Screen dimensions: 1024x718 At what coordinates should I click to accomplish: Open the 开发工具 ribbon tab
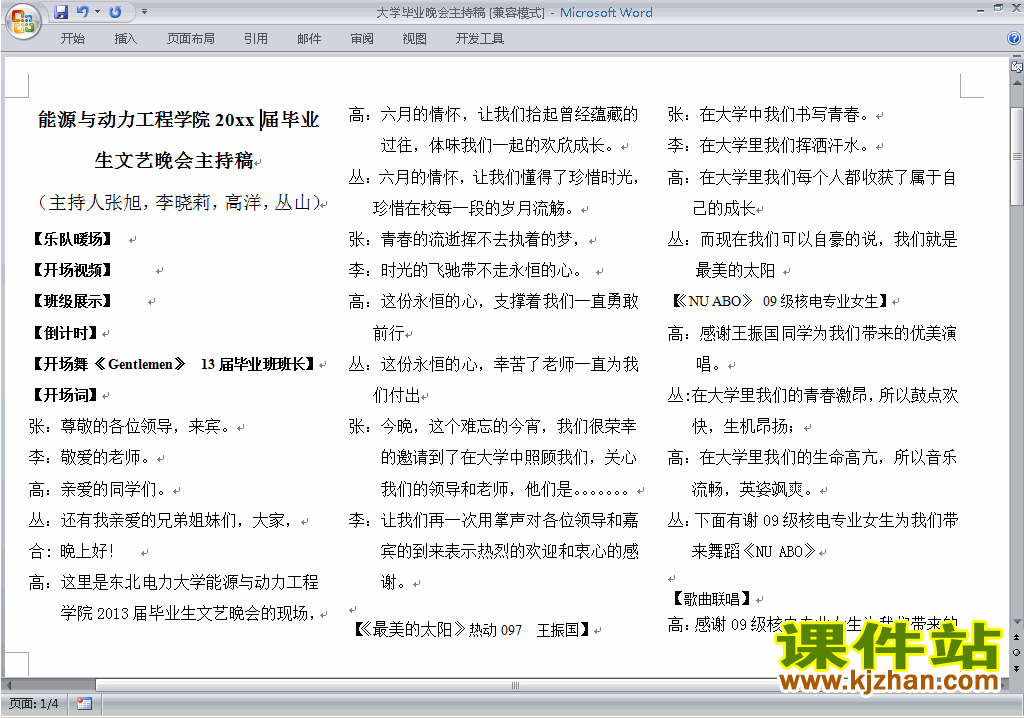click(480, 39)
